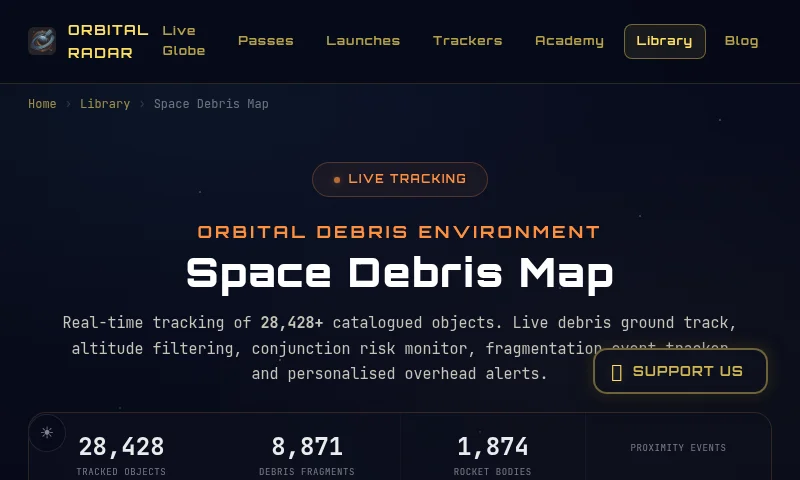800x480 pixels.
Task: Open the Blog link in navigation
Action: pyautogui.click(x=741, y=41)
